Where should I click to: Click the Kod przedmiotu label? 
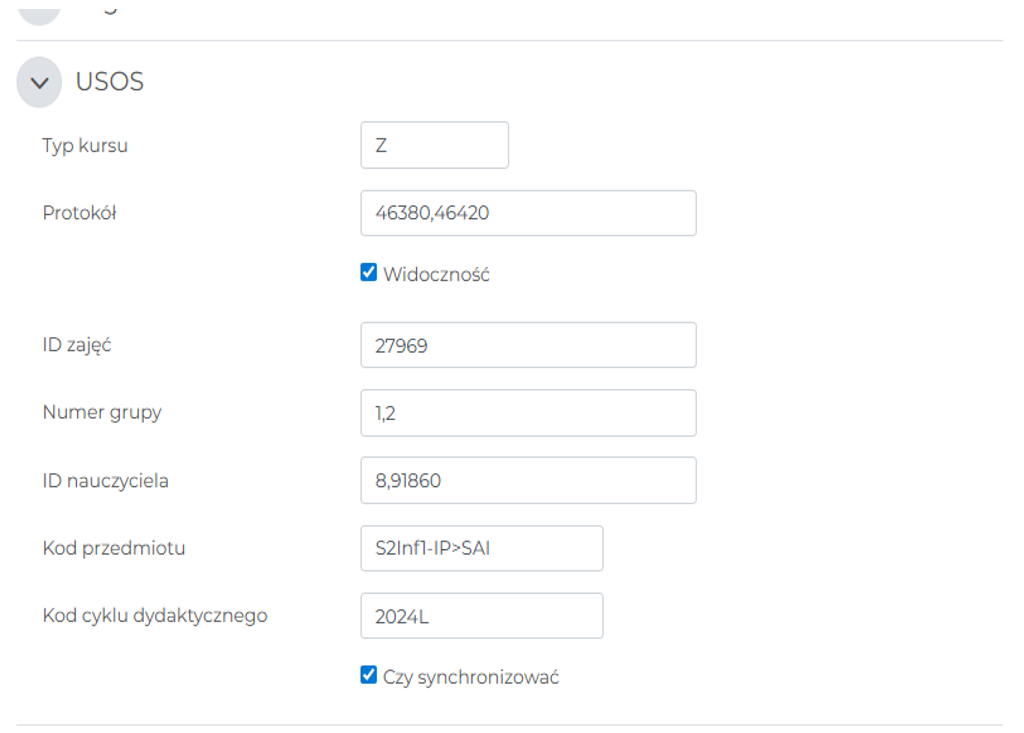click(114, 548)
